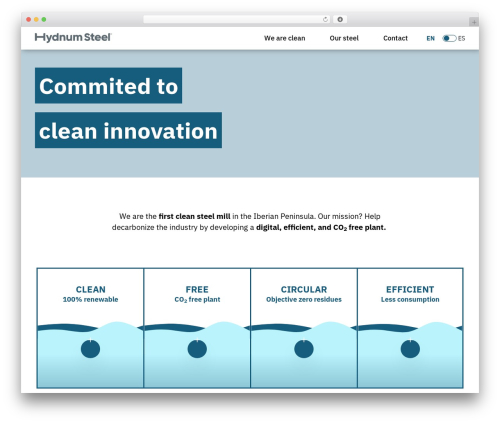Click the browser address bar

(x=237, y=19)
